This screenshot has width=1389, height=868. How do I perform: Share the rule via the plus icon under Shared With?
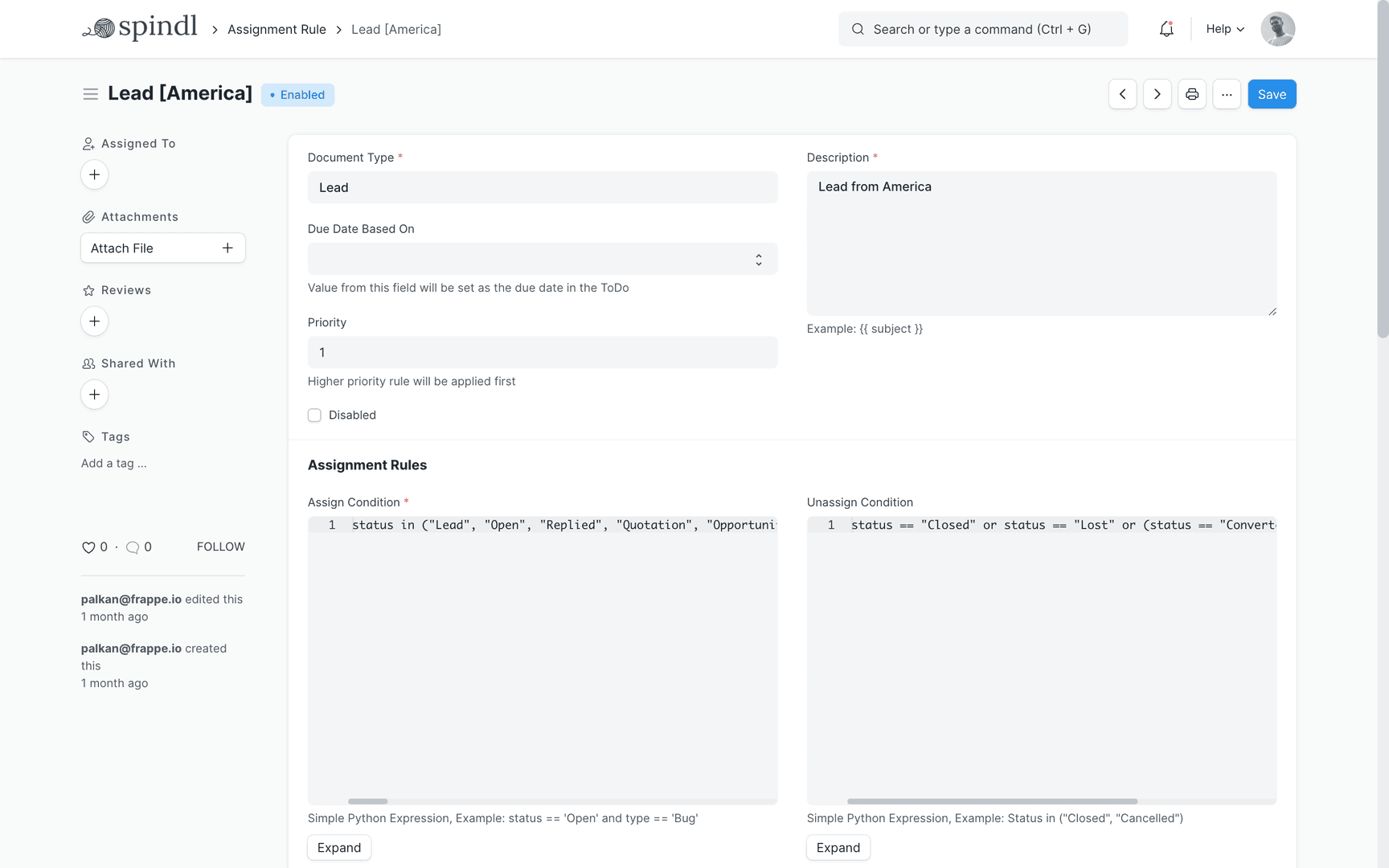(x=94, y=395)
